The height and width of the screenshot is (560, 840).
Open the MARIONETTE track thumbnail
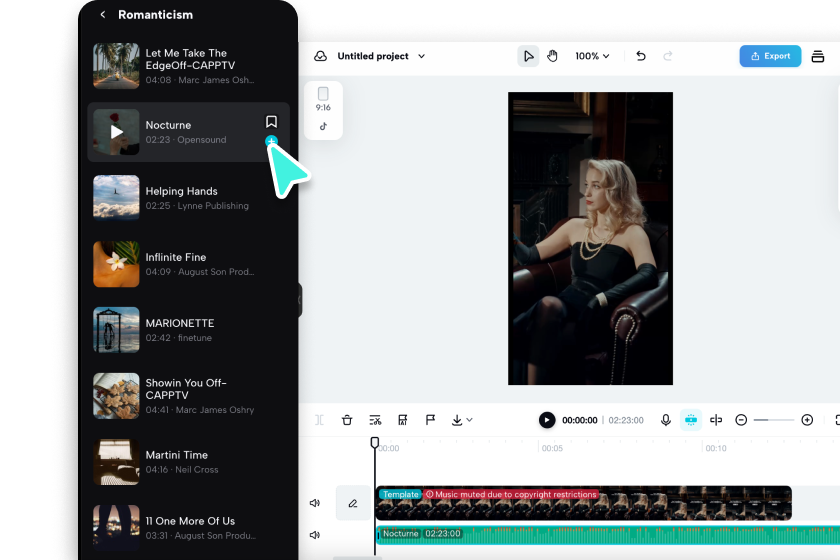click(116, 330)
